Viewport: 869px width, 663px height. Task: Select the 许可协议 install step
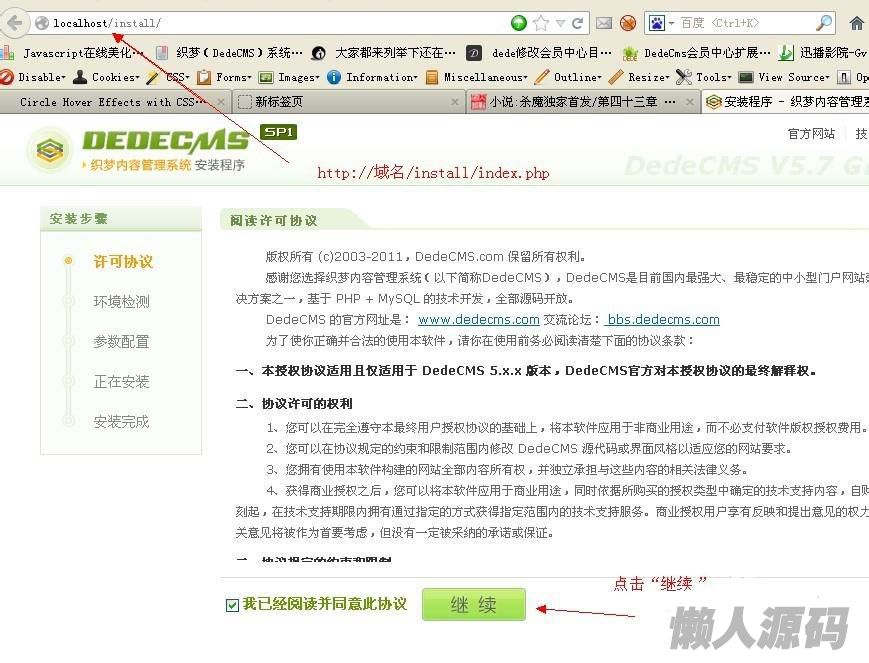pos(123,262)
